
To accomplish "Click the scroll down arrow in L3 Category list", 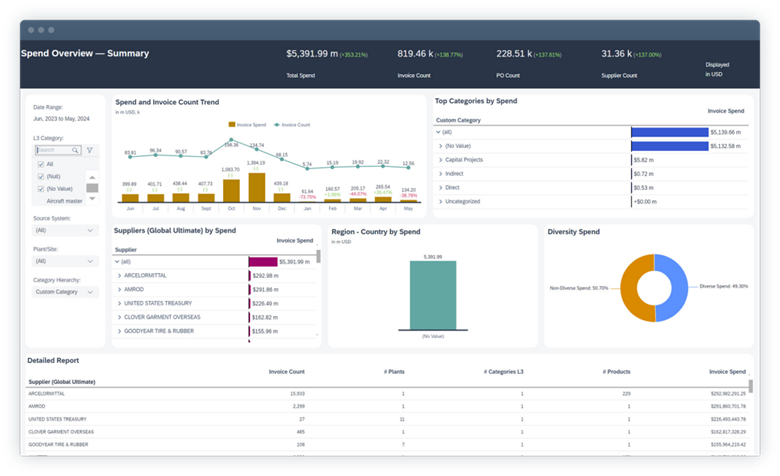I will pos(93,199).
